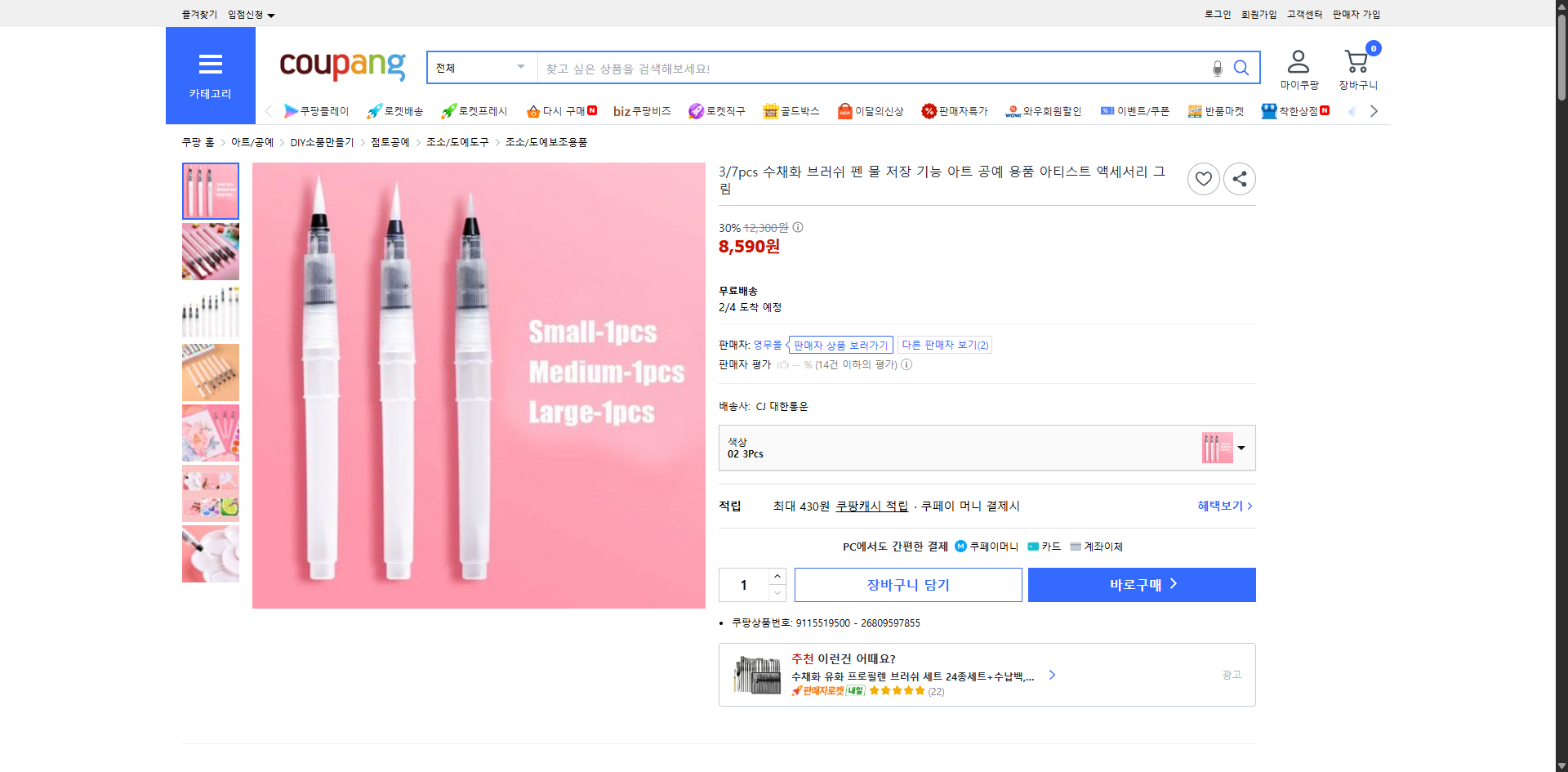Expand the 색상 02 3Pcs color dropdown
The width and height of the screenshot is (1568, 772).
point(1241,448)
